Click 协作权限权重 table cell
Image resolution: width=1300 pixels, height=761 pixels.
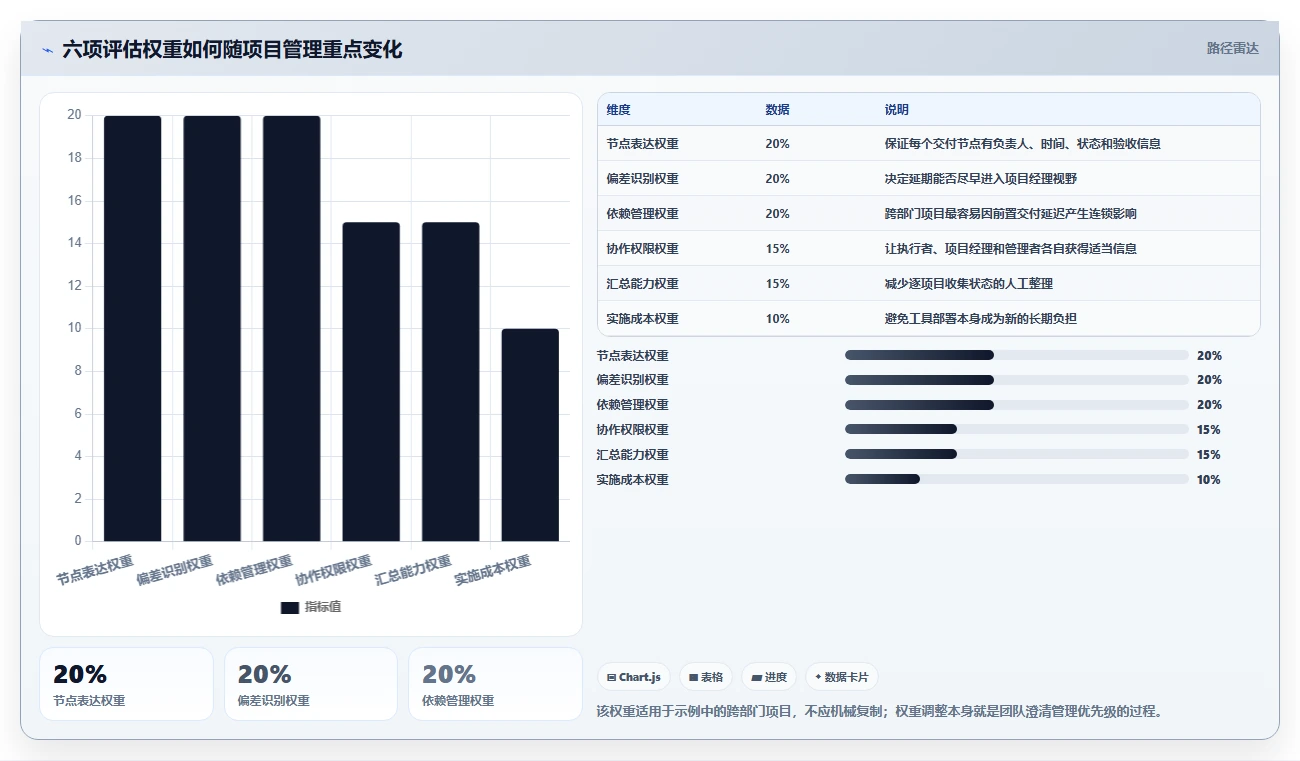[x=642, y=249]
